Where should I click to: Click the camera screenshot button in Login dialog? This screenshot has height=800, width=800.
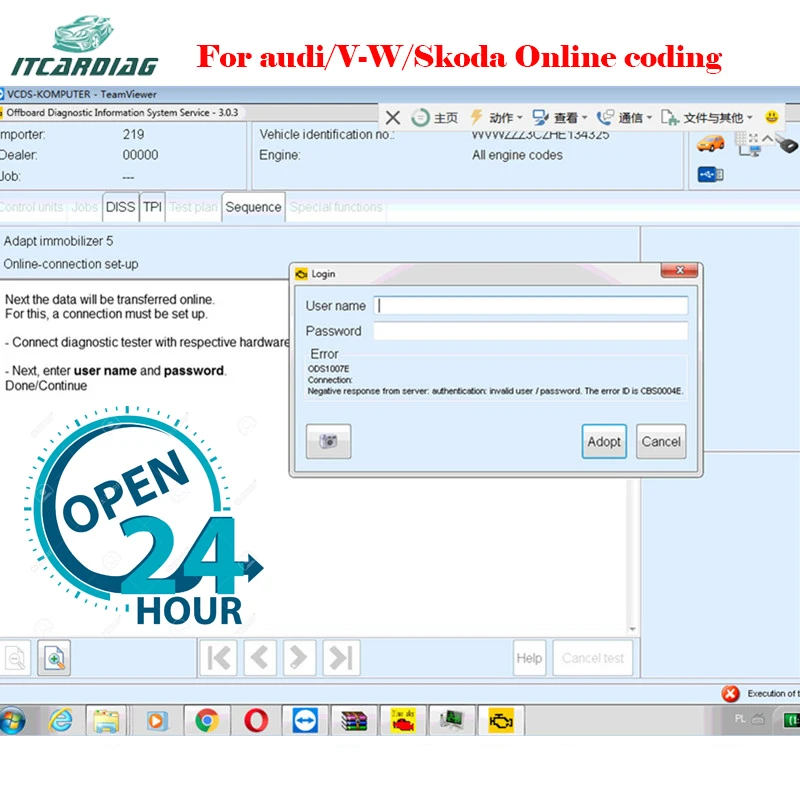(x=329, y=441)
